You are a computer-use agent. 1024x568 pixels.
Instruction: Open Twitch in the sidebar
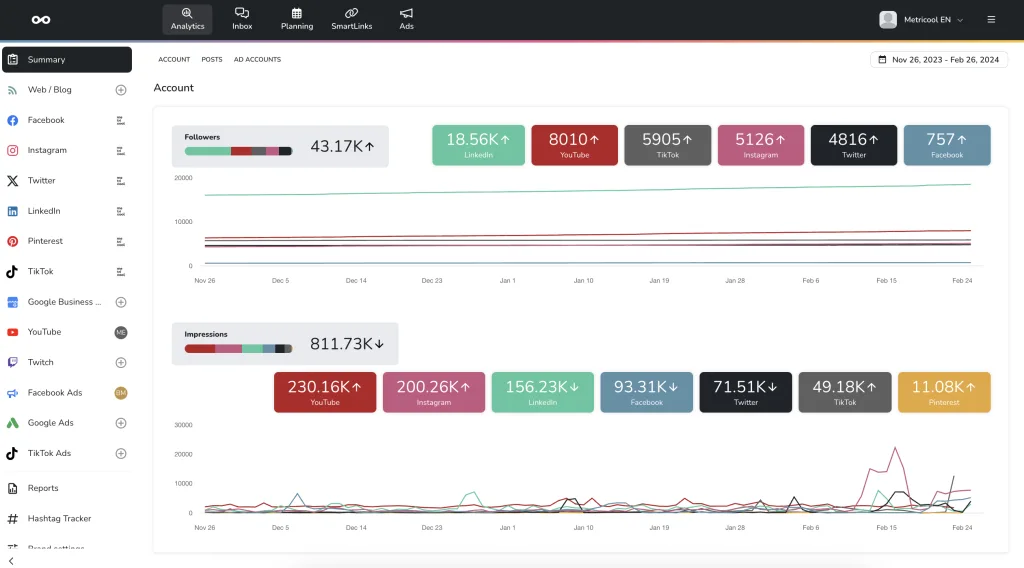(40, 362)
